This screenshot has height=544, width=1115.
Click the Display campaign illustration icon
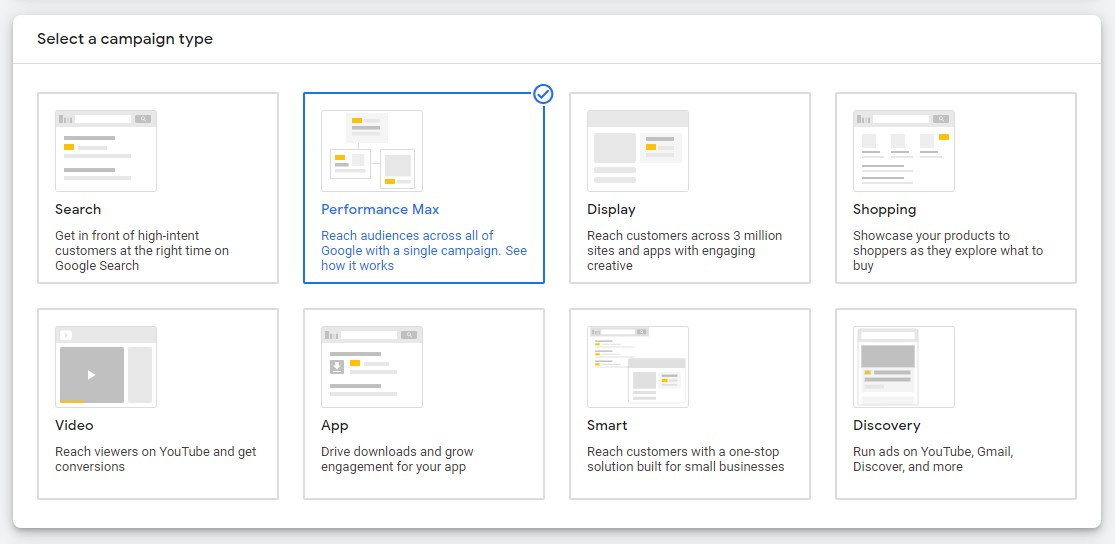[x=638, y=151]
